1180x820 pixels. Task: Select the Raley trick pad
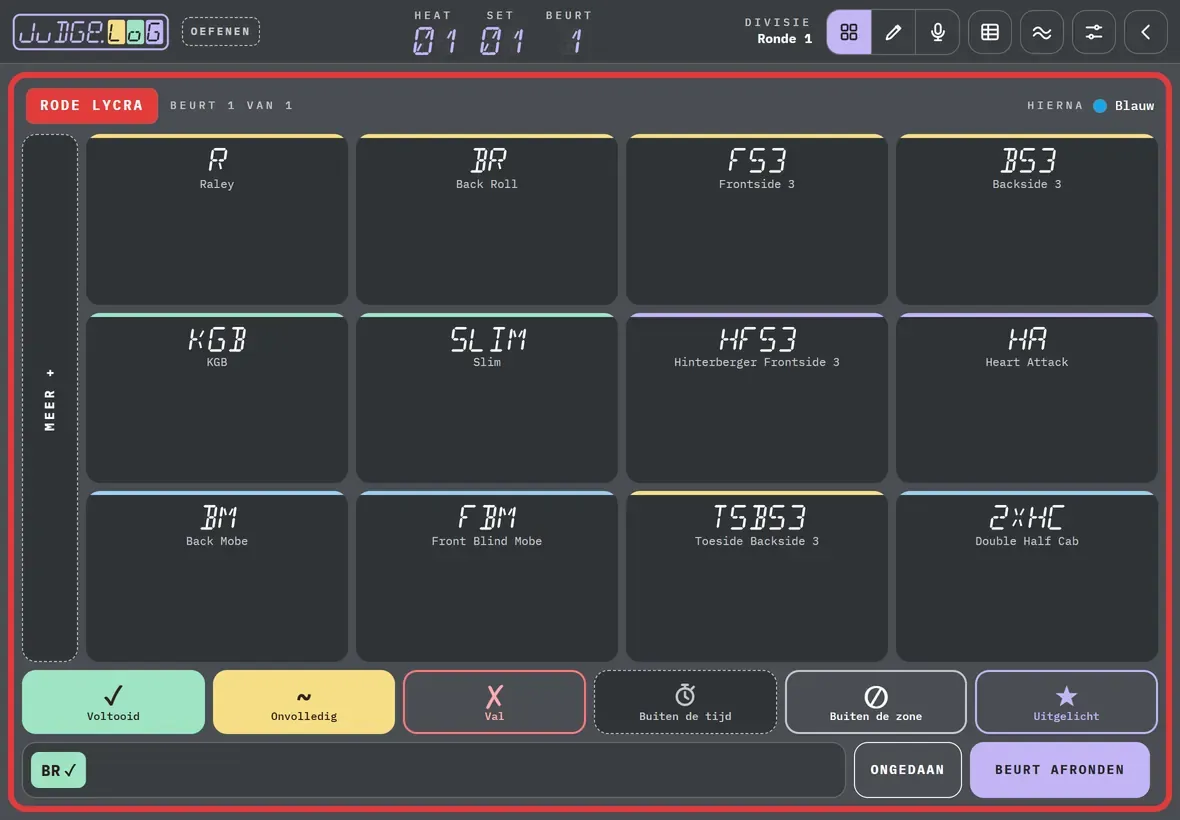217,220
